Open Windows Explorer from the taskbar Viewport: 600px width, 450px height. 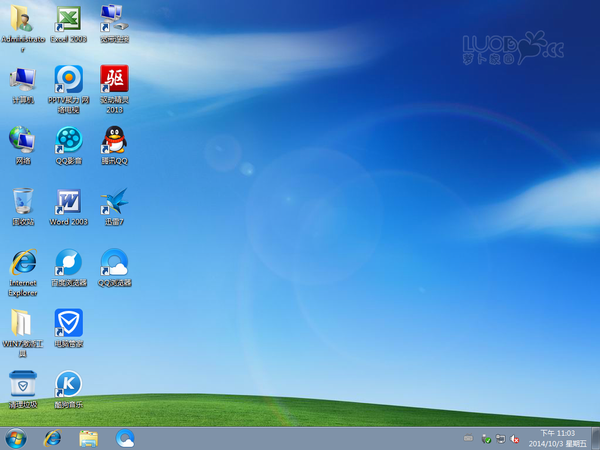[x=88, y=439]
